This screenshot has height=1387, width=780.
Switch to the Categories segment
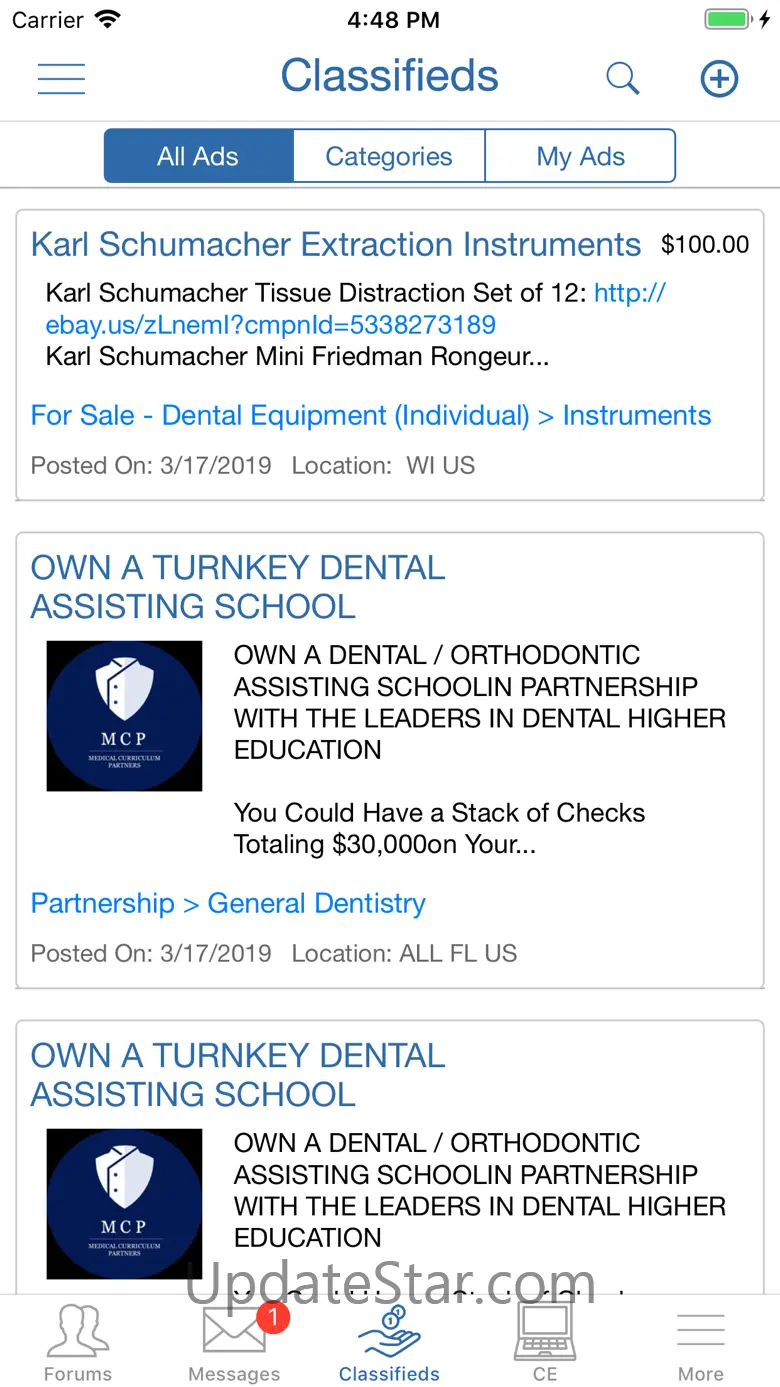(x=389, y=157)
